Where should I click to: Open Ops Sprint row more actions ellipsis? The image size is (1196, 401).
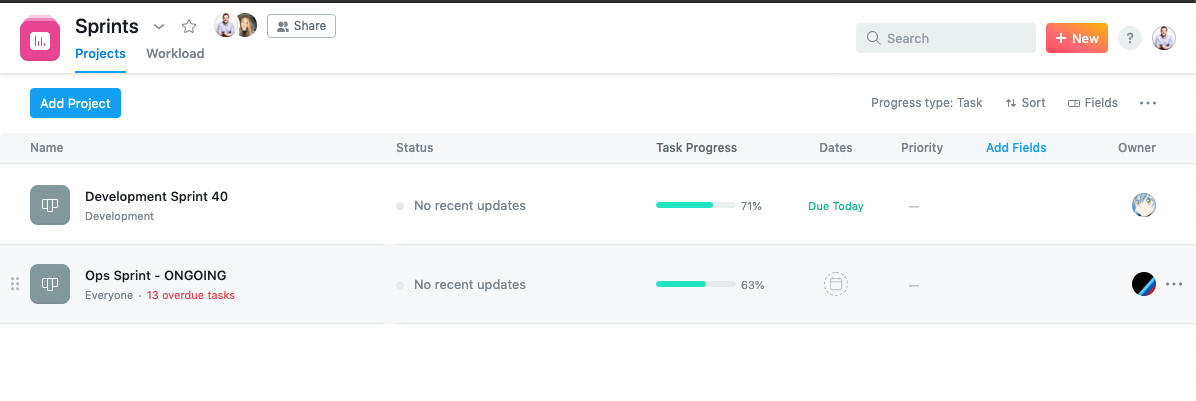pyautogui.click(x=1174, y=285)
